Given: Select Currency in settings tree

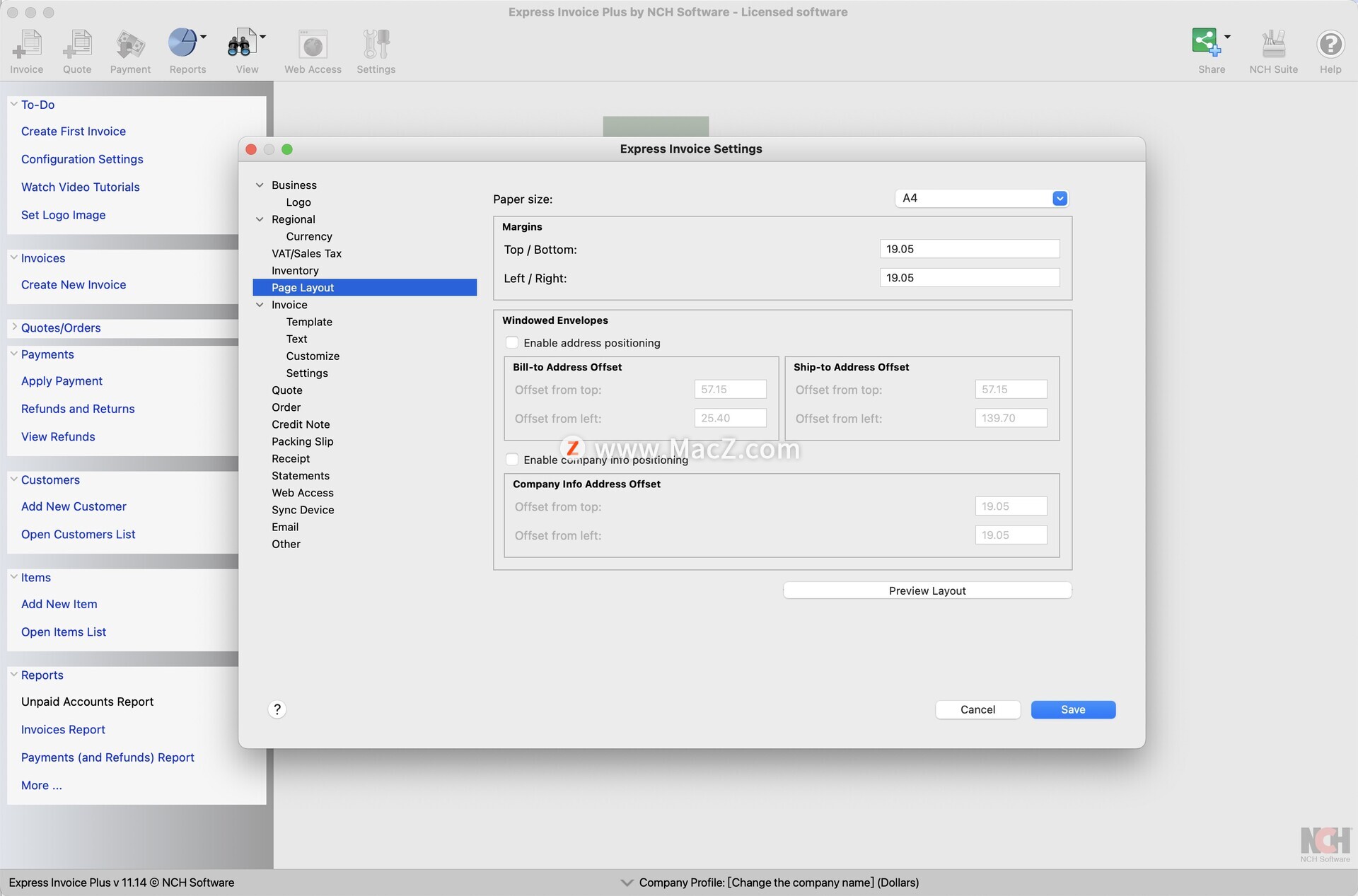Looking at the screenshot, I should point(309,236).
